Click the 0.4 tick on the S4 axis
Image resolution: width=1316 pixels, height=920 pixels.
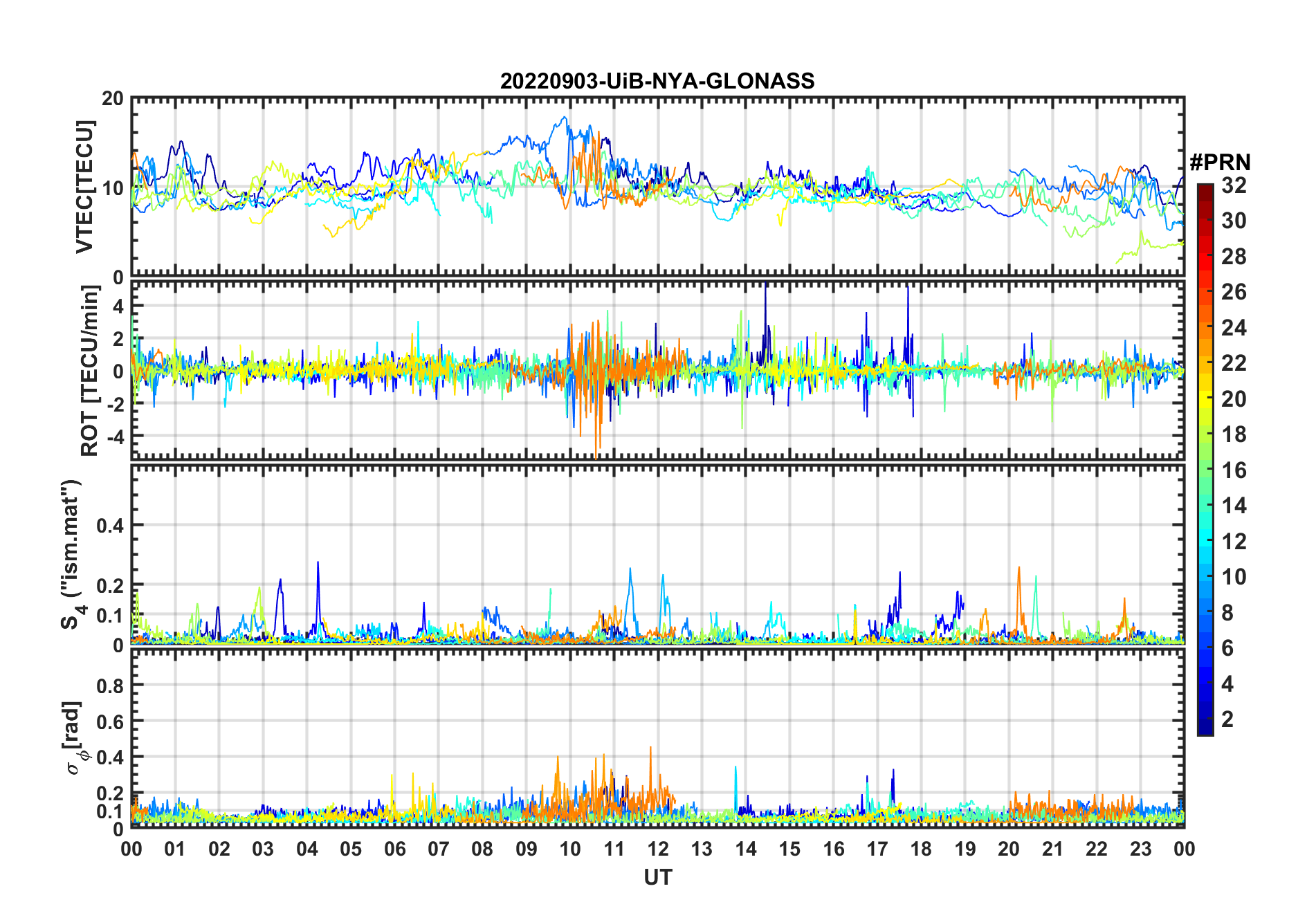click(110, 525)
